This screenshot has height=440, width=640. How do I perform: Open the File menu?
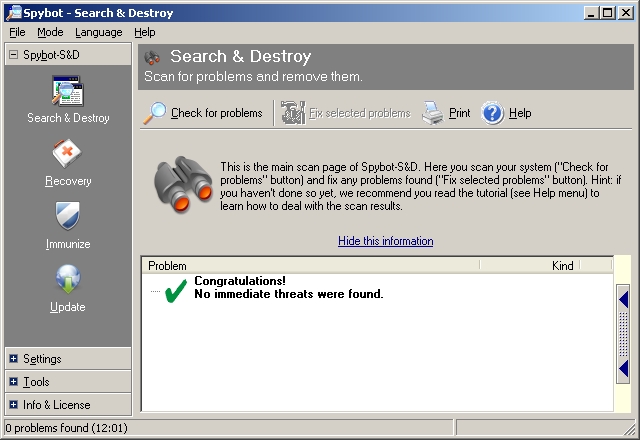point(17,32)
